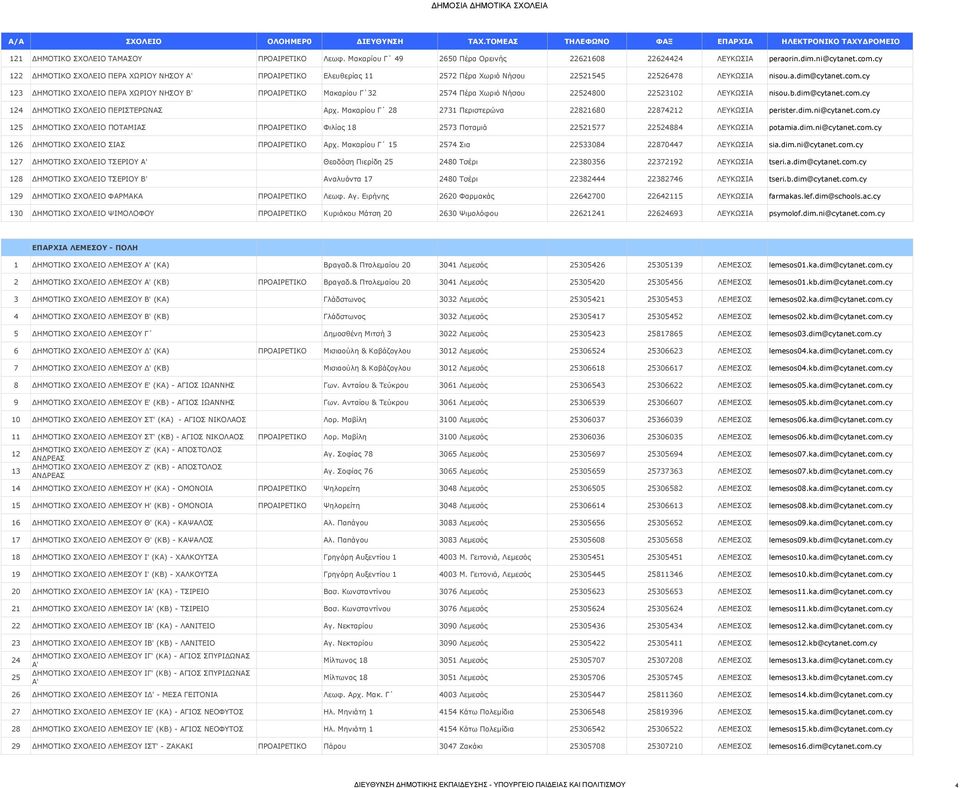The image size is (960, 788).
Task: Click fax number 25819396
Action: coord(664,711)
